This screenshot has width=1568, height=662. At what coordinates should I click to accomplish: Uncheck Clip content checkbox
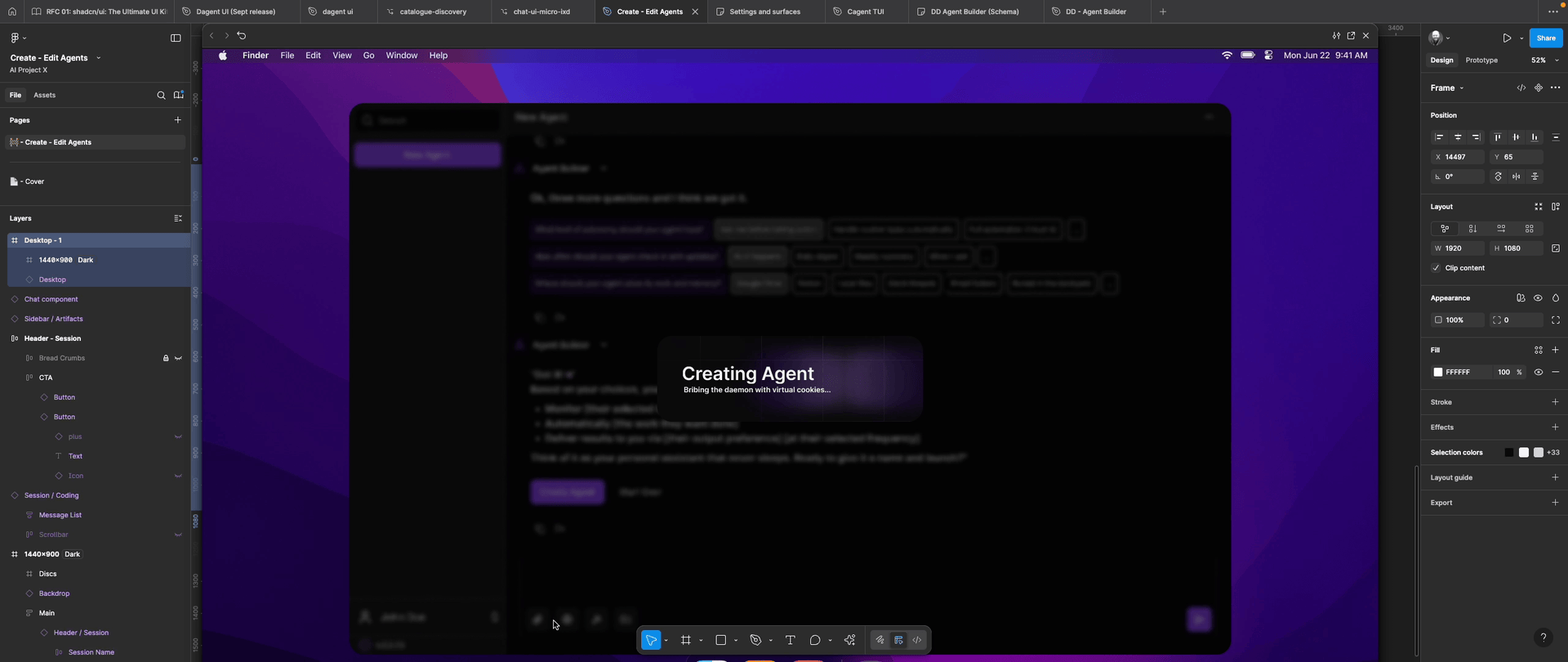click(1437, 268)
